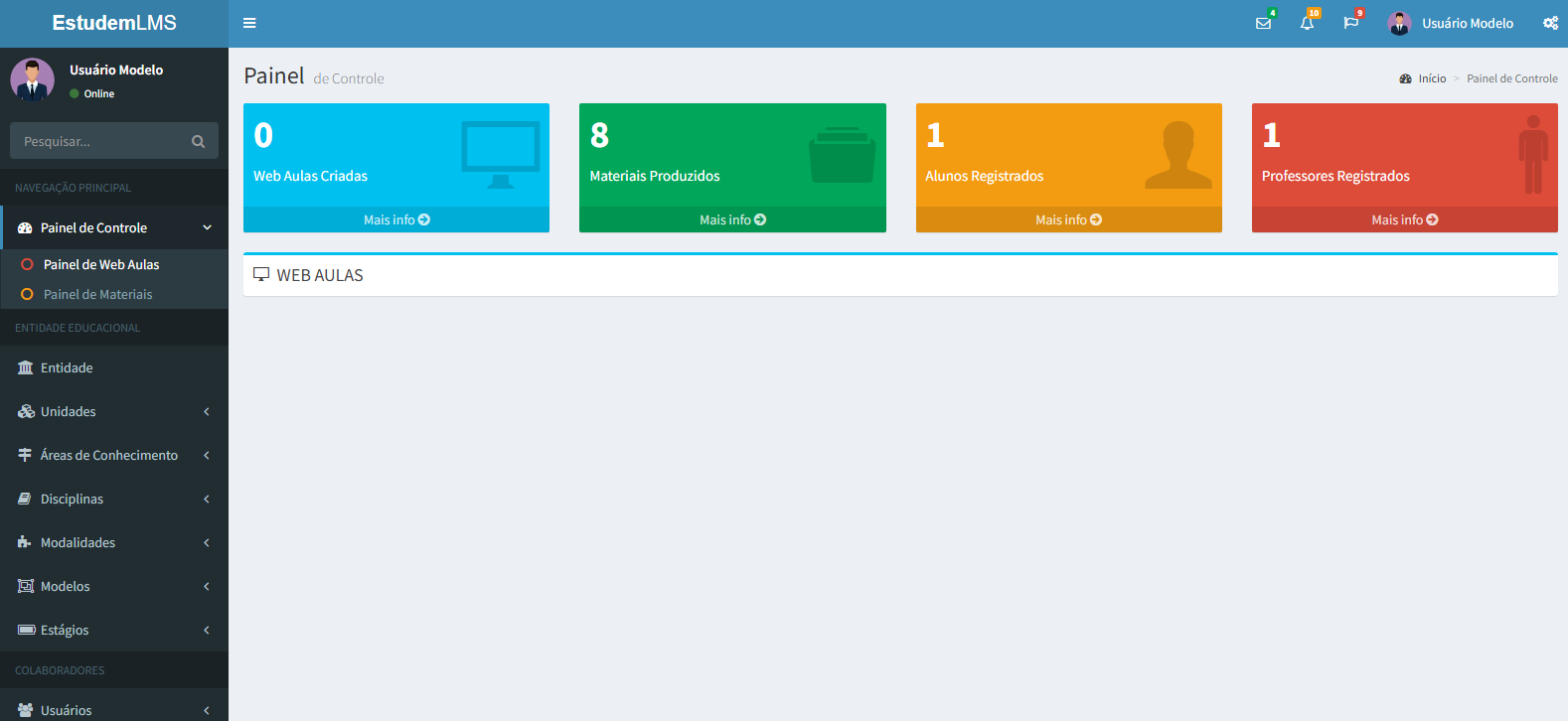
Task: Collapse the Painel de Controle menu
Action: [x=208, y=227]
